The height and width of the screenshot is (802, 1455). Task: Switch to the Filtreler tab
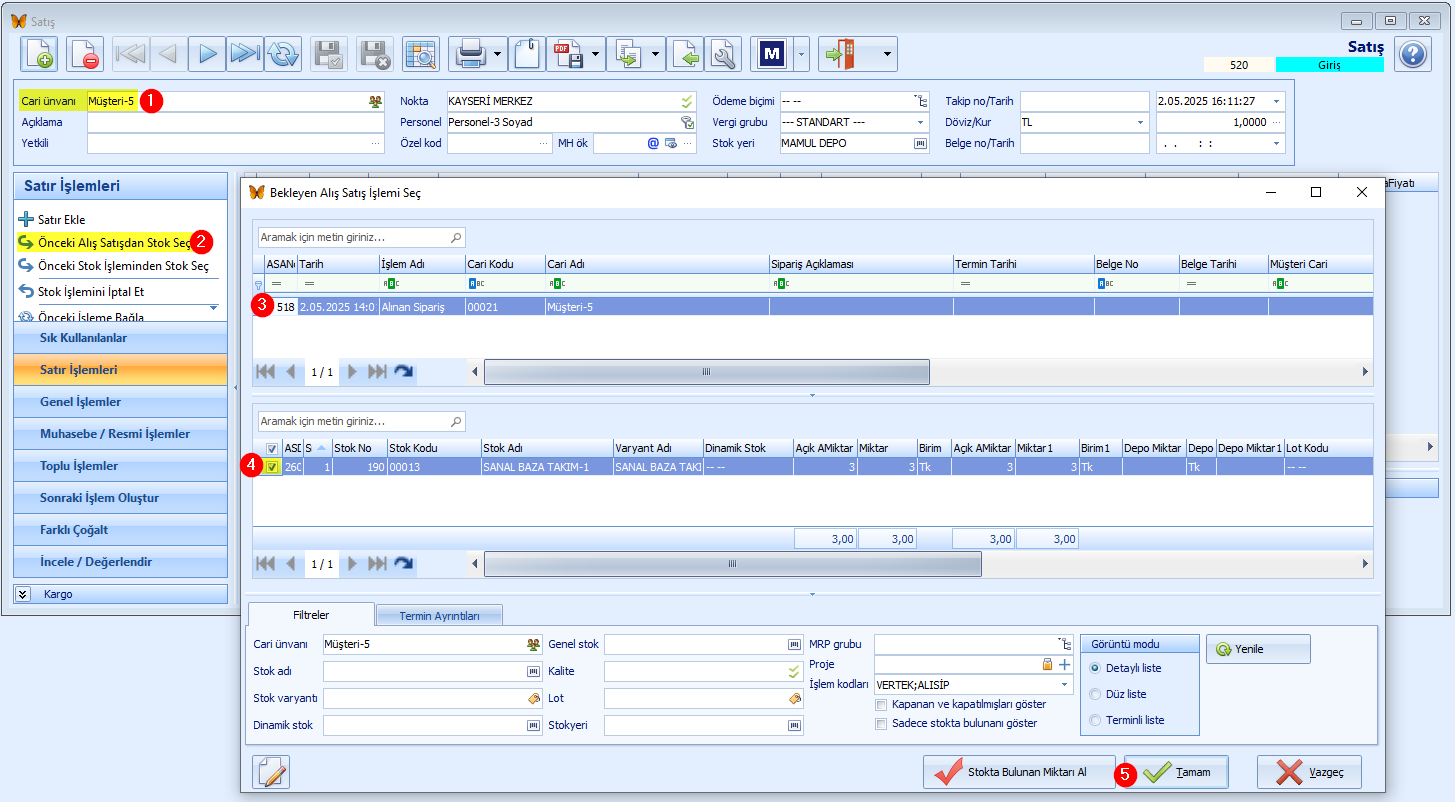311,615
